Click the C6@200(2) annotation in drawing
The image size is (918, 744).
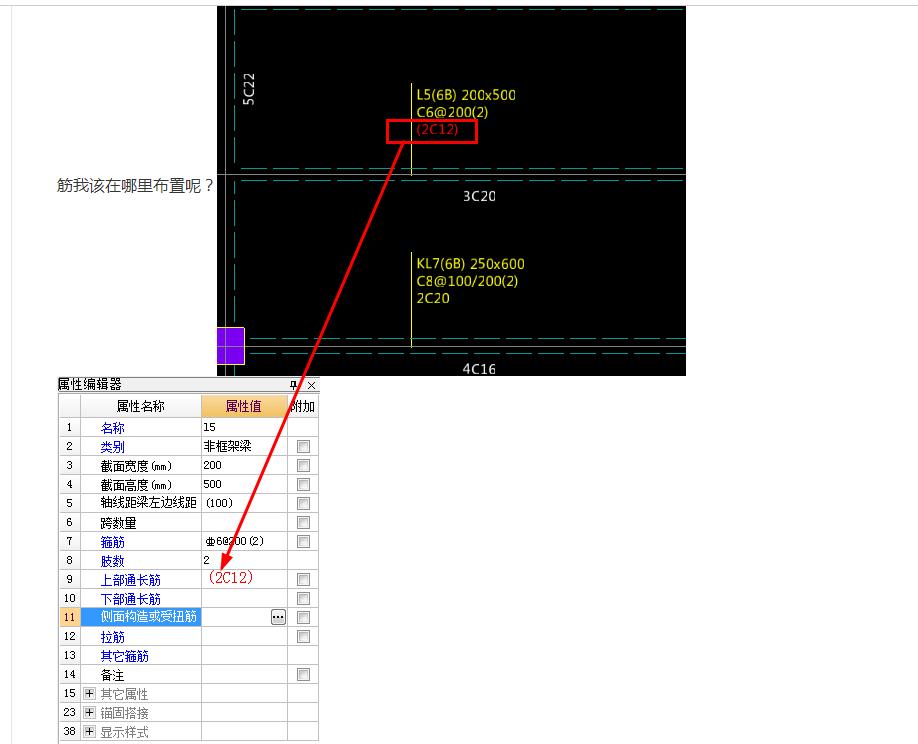tap(452, 112)
